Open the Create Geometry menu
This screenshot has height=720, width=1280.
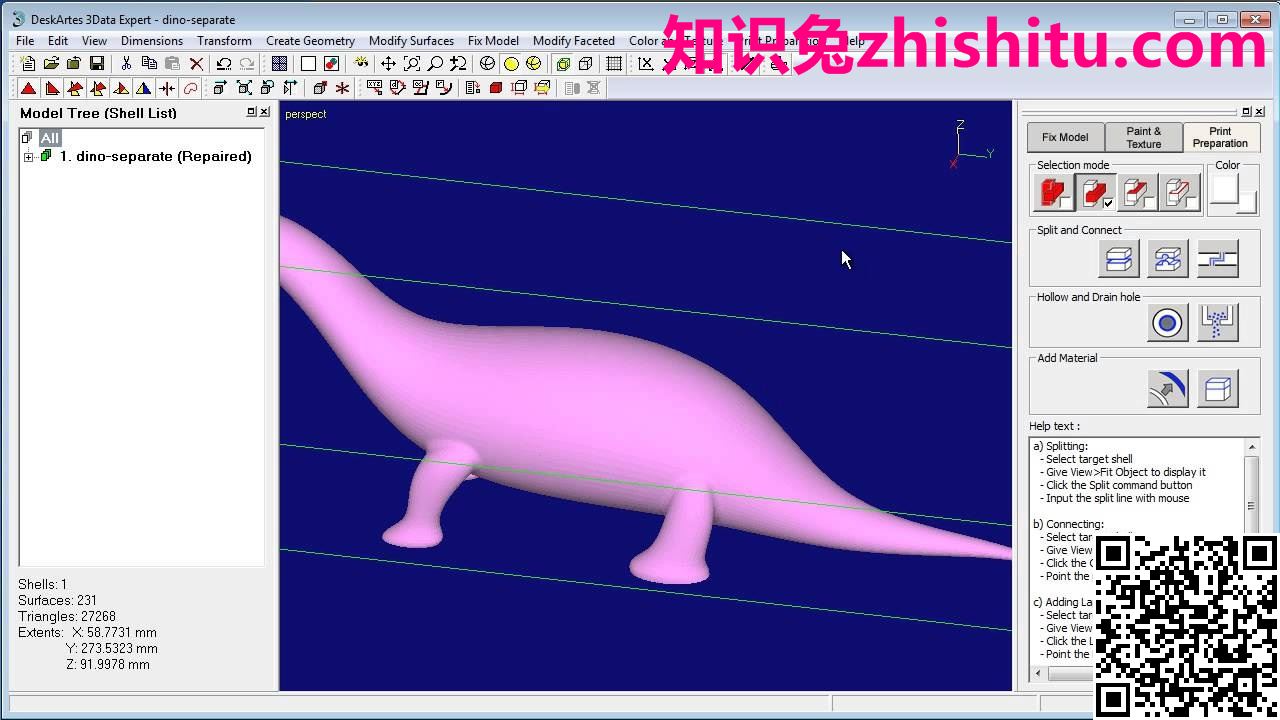pos(310,41)
